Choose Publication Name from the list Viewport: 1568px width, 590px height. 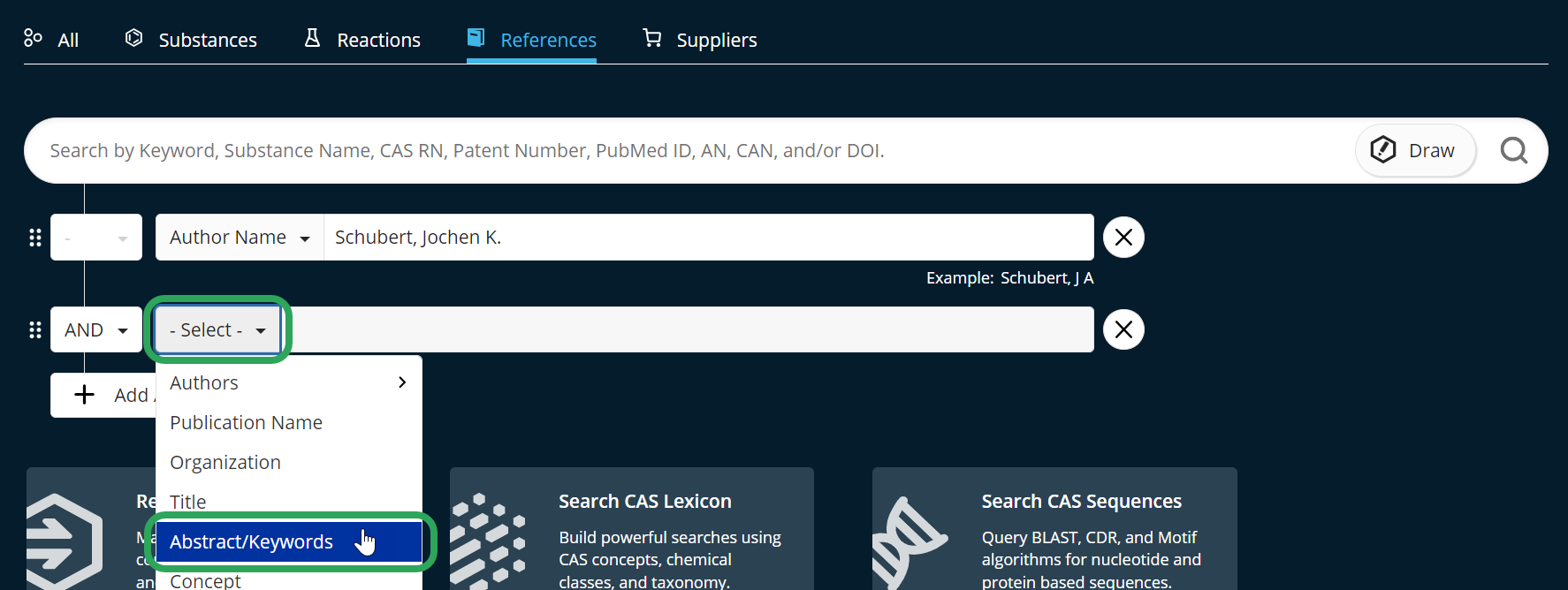click(x=289, y=422)
